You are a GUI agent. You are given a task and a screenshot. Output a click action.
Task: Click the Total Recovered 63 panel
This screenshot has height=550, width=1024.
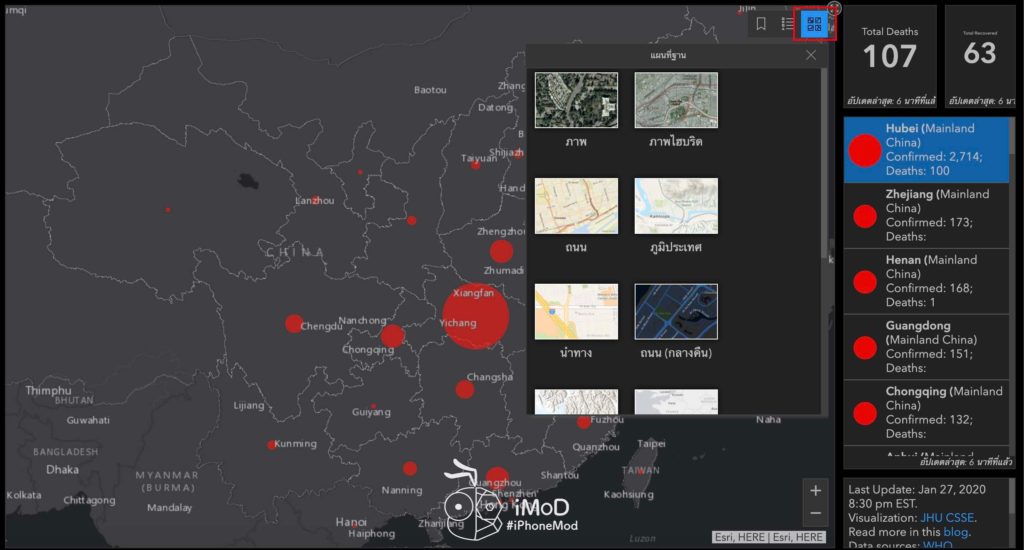click(x=980, y=56)
